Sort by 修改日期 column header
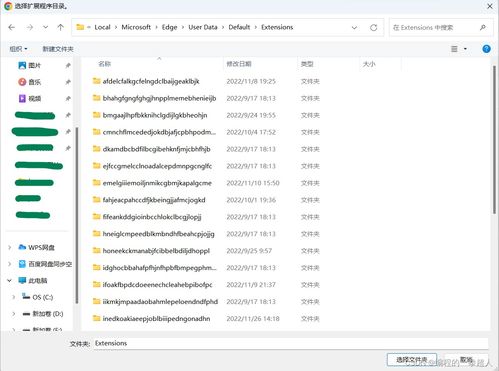Viewport: 499px width, 371px height. coord(239,64)
